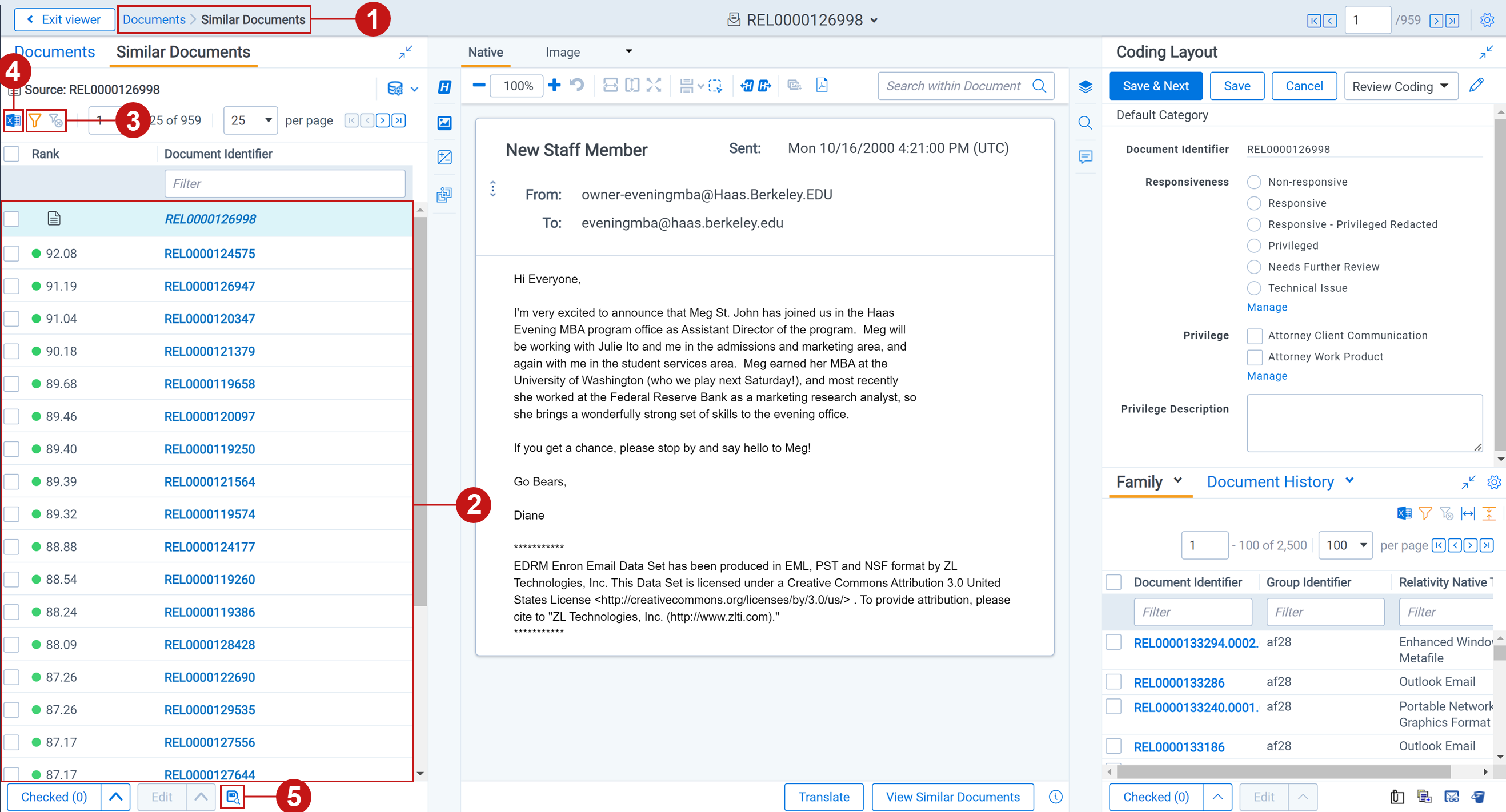
Task: Click search icon in Search within Document box
Action: [1039, 86]
